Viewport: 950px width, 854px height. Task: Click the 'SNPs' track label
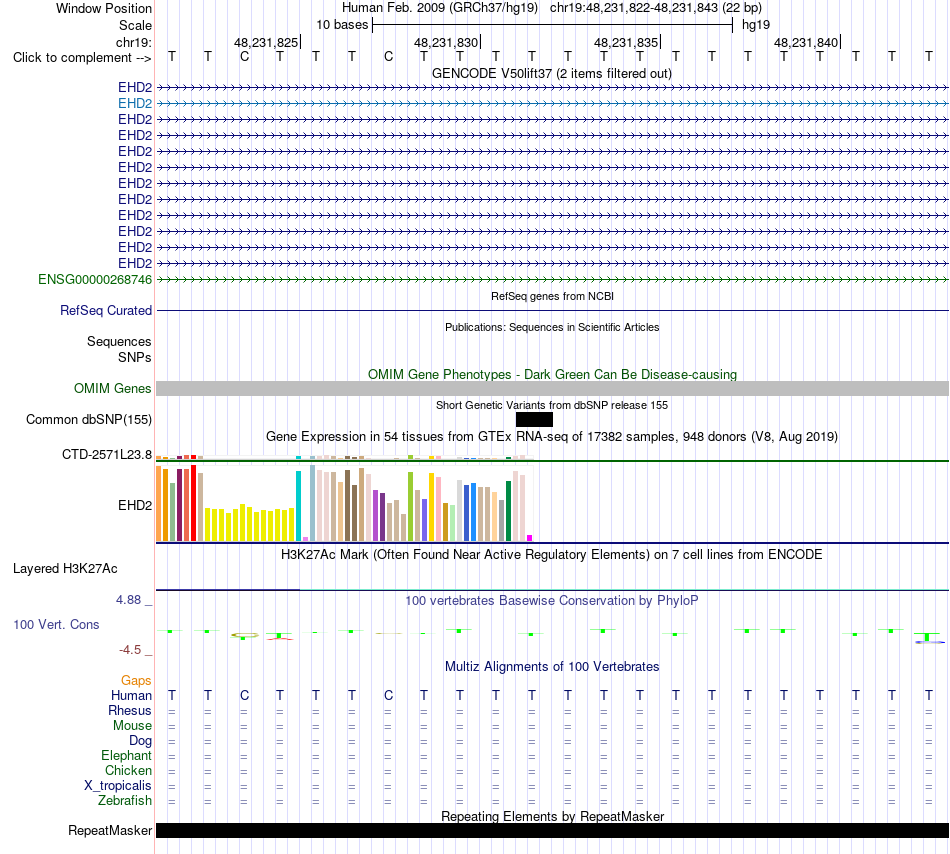135,357
